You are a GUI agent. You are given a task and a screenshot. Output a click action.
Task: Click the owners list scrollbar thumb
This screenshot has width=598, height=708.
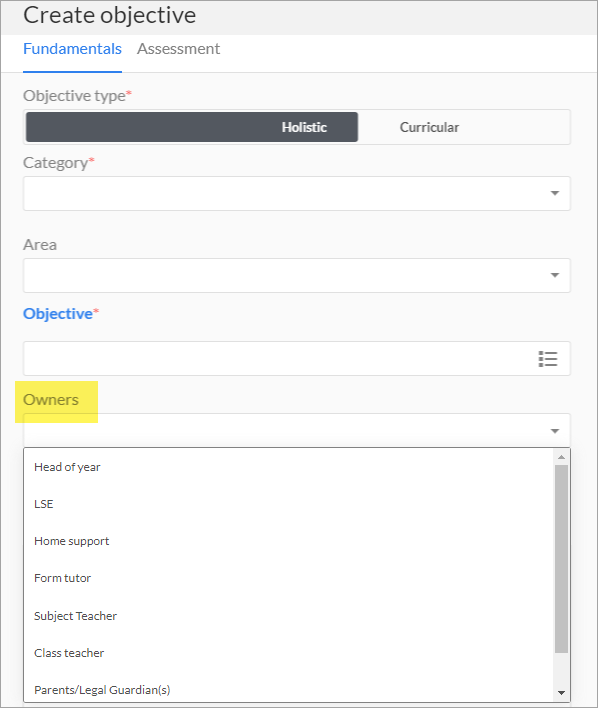[561, 559]
